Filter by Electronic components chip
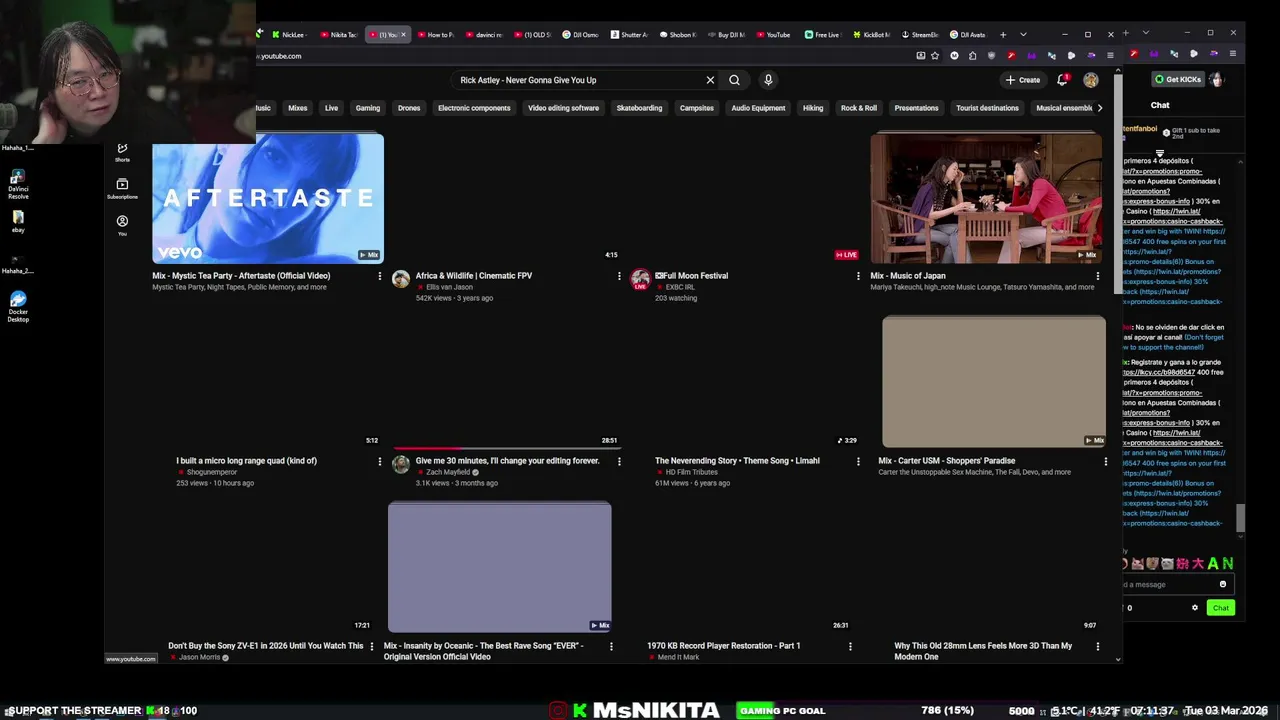 474,108
